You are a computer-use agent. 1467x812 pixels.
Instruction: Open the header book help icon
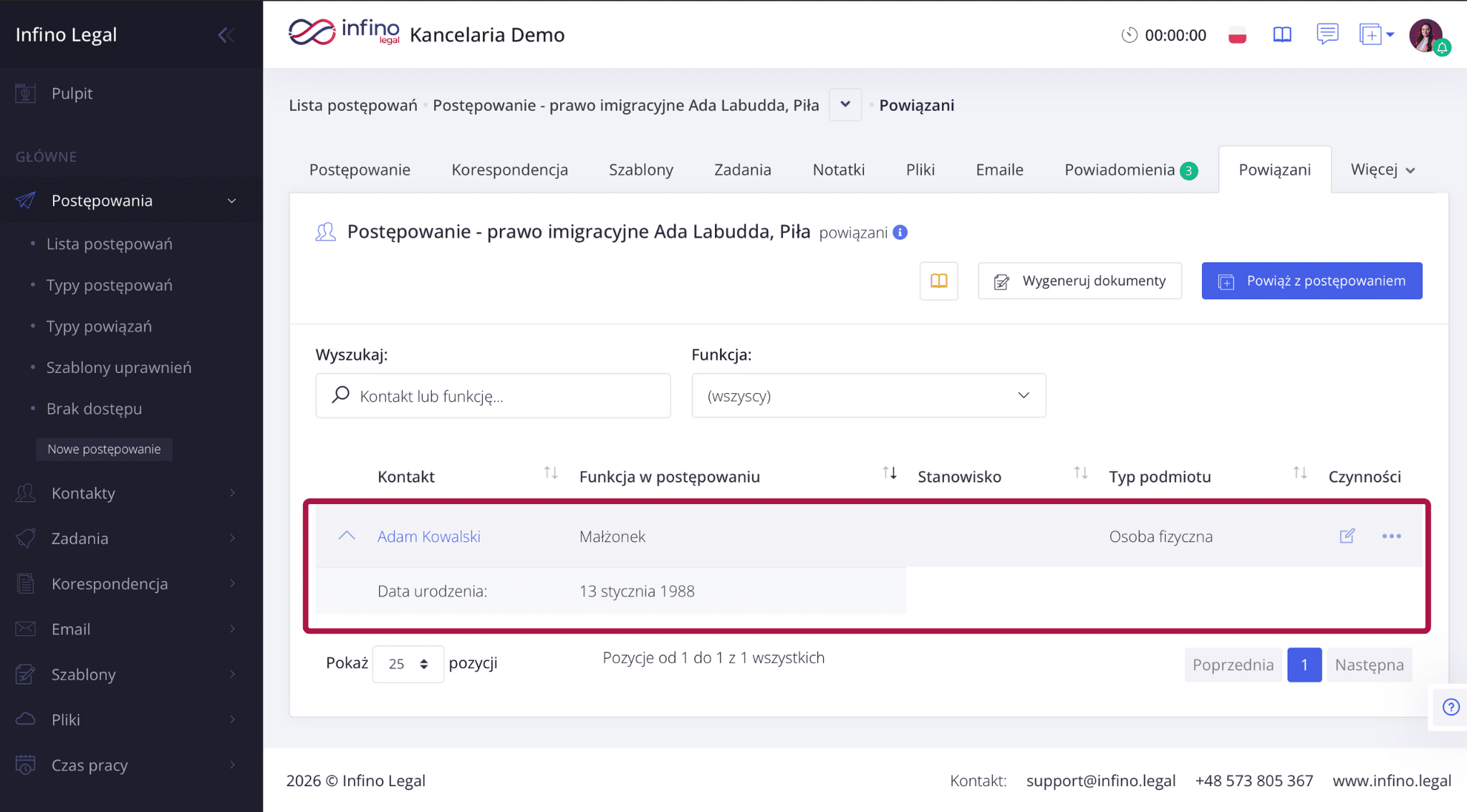pyautogui.click(x=1281, y=35)
